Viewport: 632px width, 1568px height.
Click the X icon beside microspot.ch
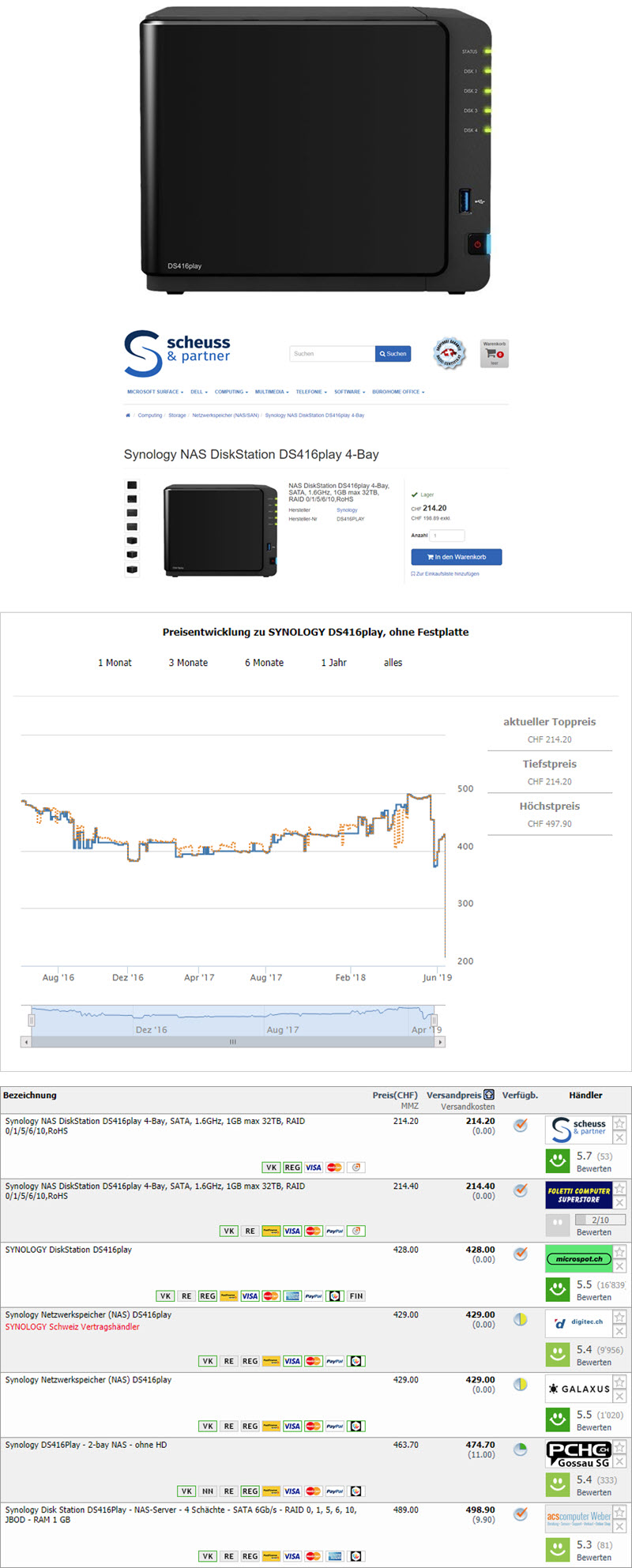pos(619,1266)
